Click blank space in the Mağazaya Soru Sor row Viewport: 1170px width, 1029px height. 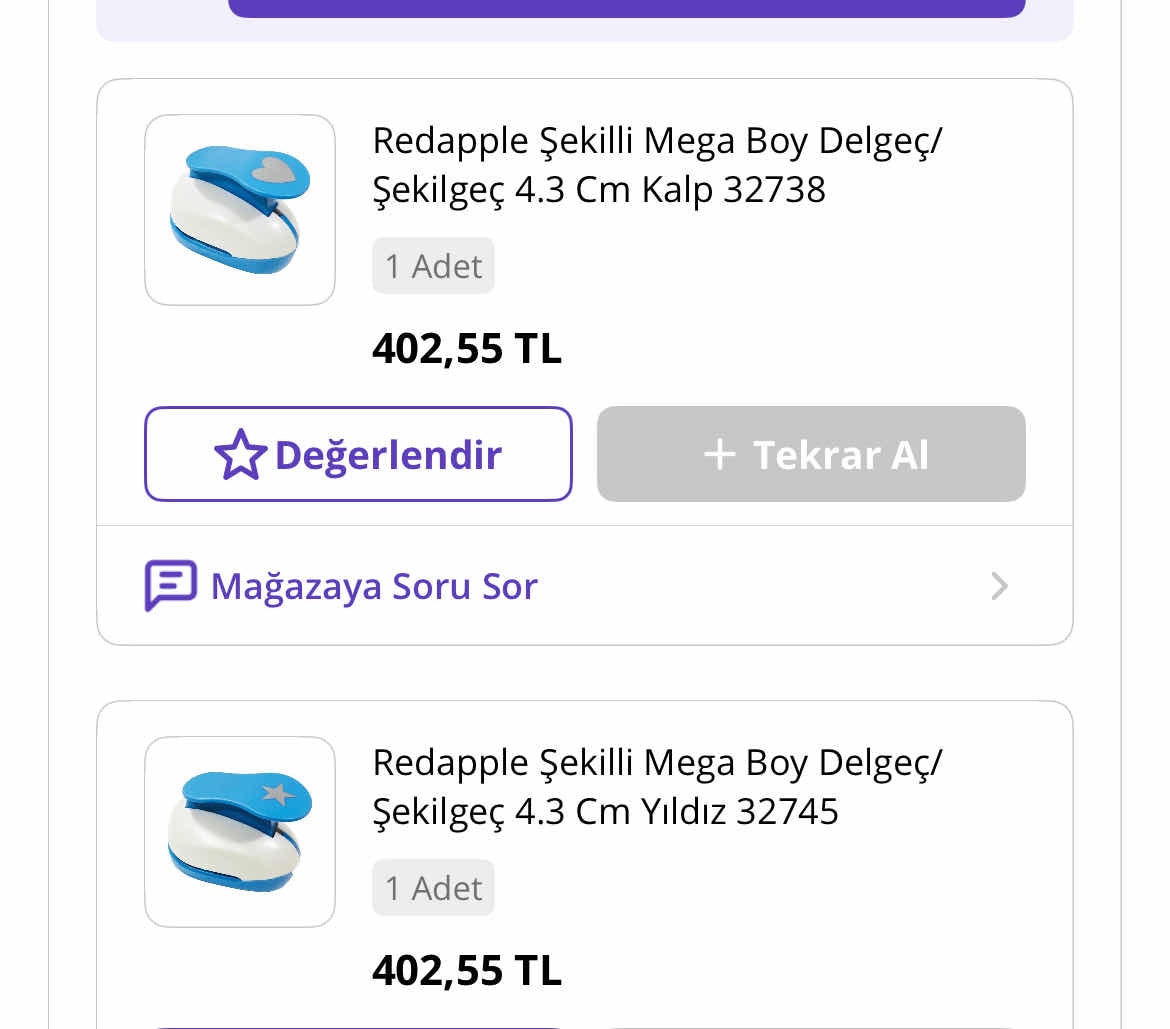tap(760, 586)
